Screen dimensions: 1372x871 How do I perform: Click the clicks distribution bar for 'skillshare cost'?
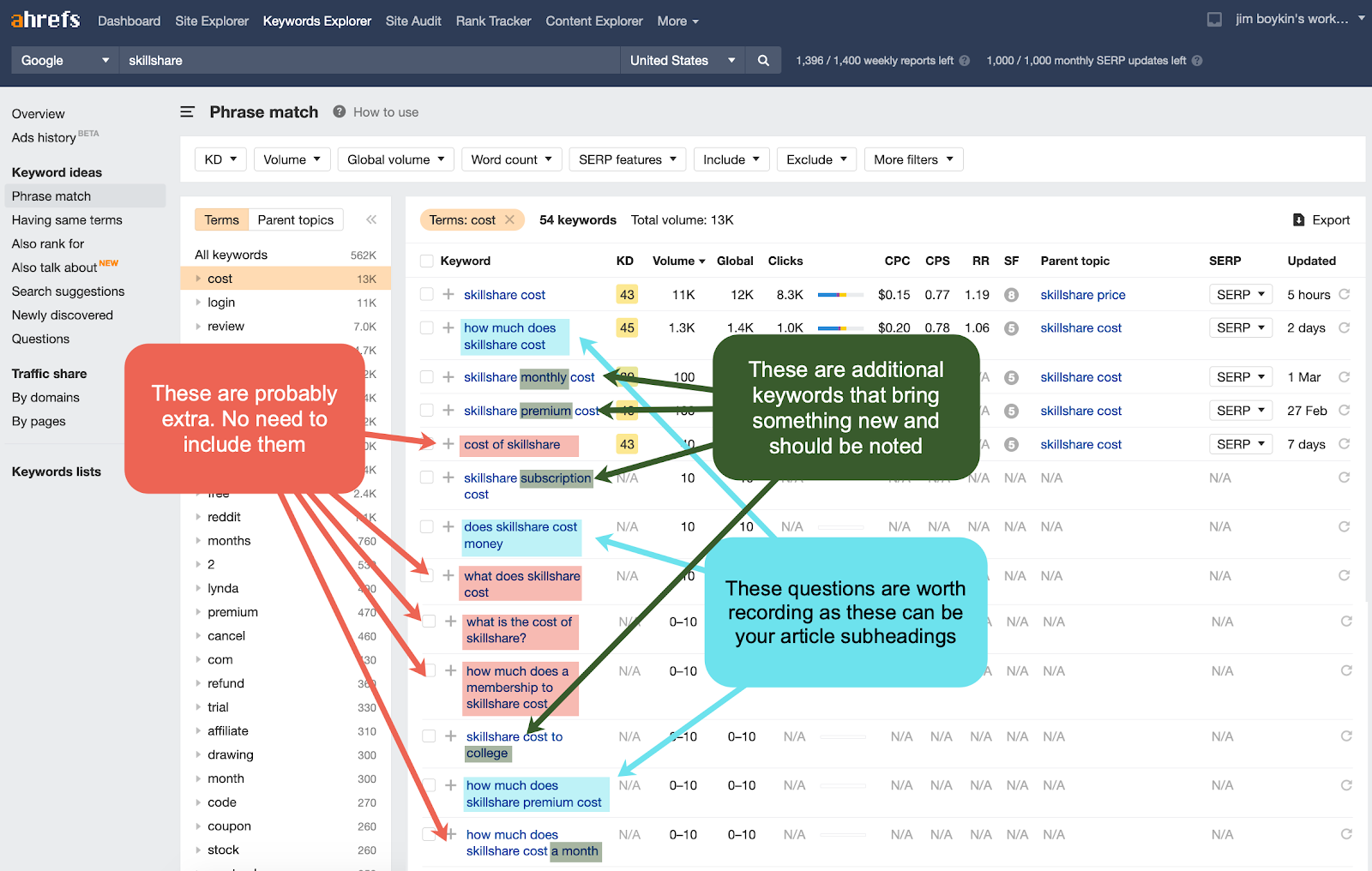click(x=841, y=295)
